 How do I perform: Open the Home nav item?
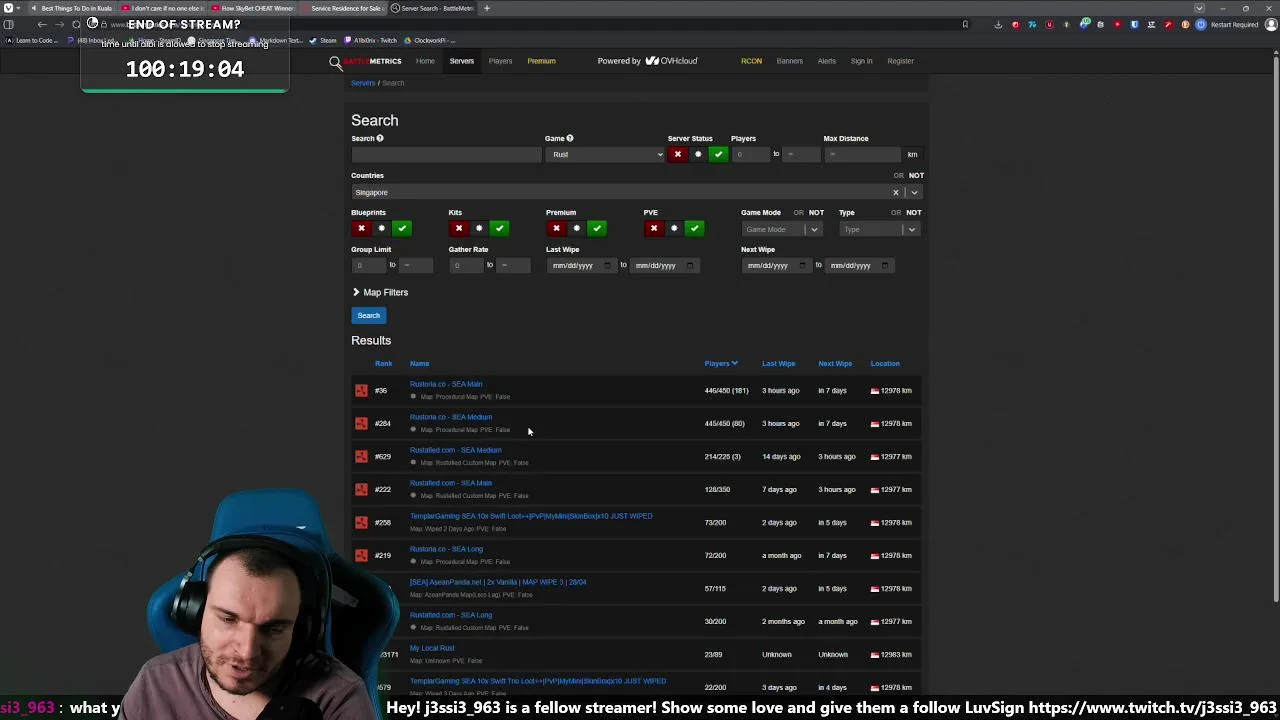[x=425, y=61]
